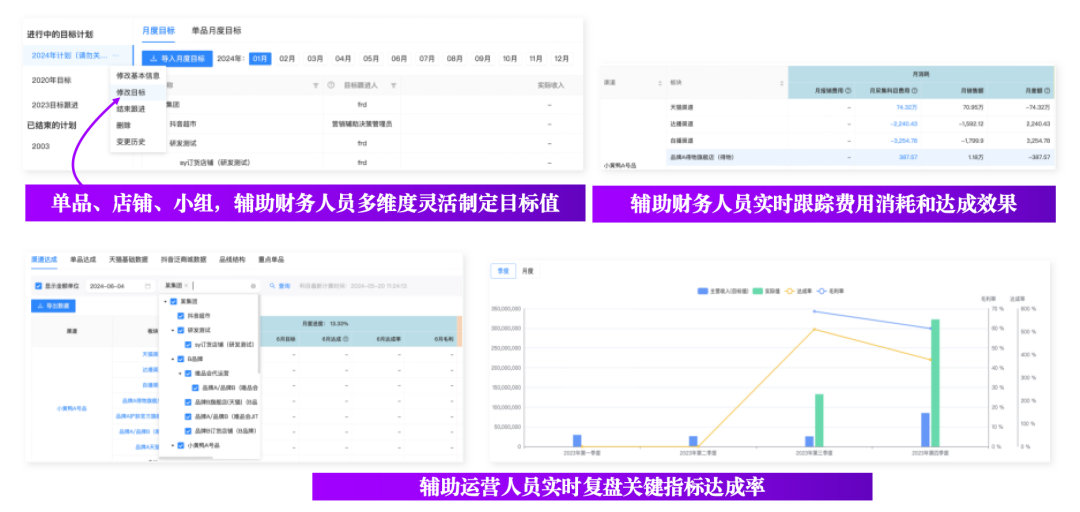Open the date picker showing 2024-06-04
Screen dimensions: 1080x512
pos(121,285)
